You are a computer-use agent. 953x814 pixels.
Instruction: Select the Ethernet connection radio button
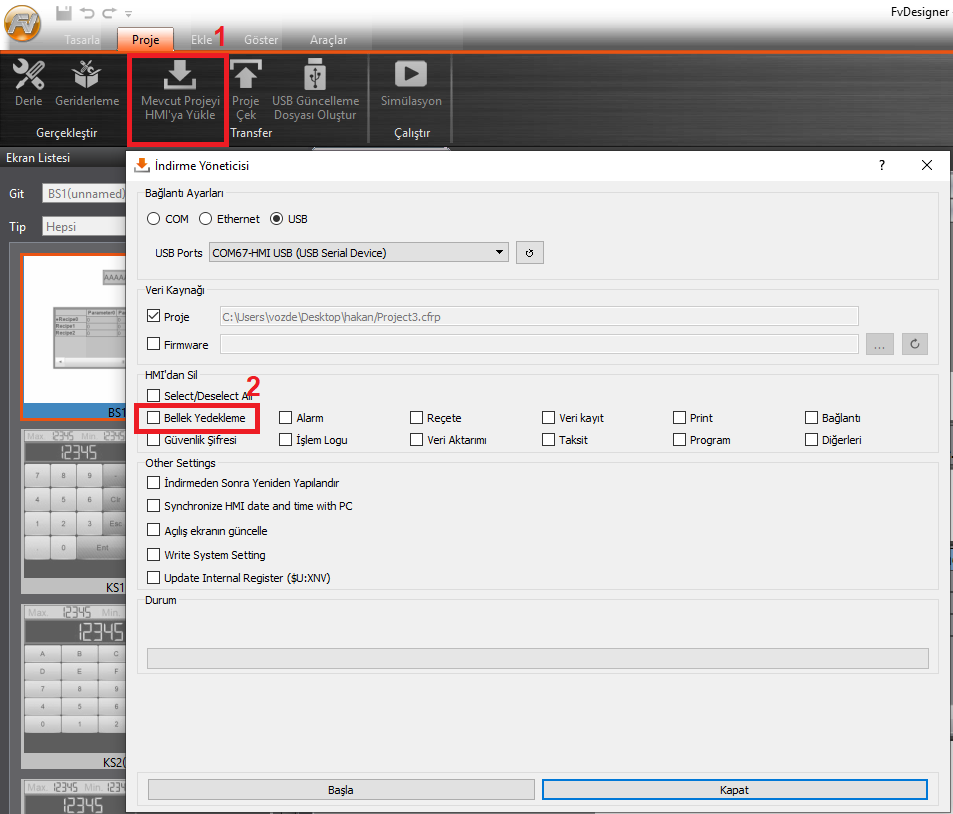tap(206, 219)
